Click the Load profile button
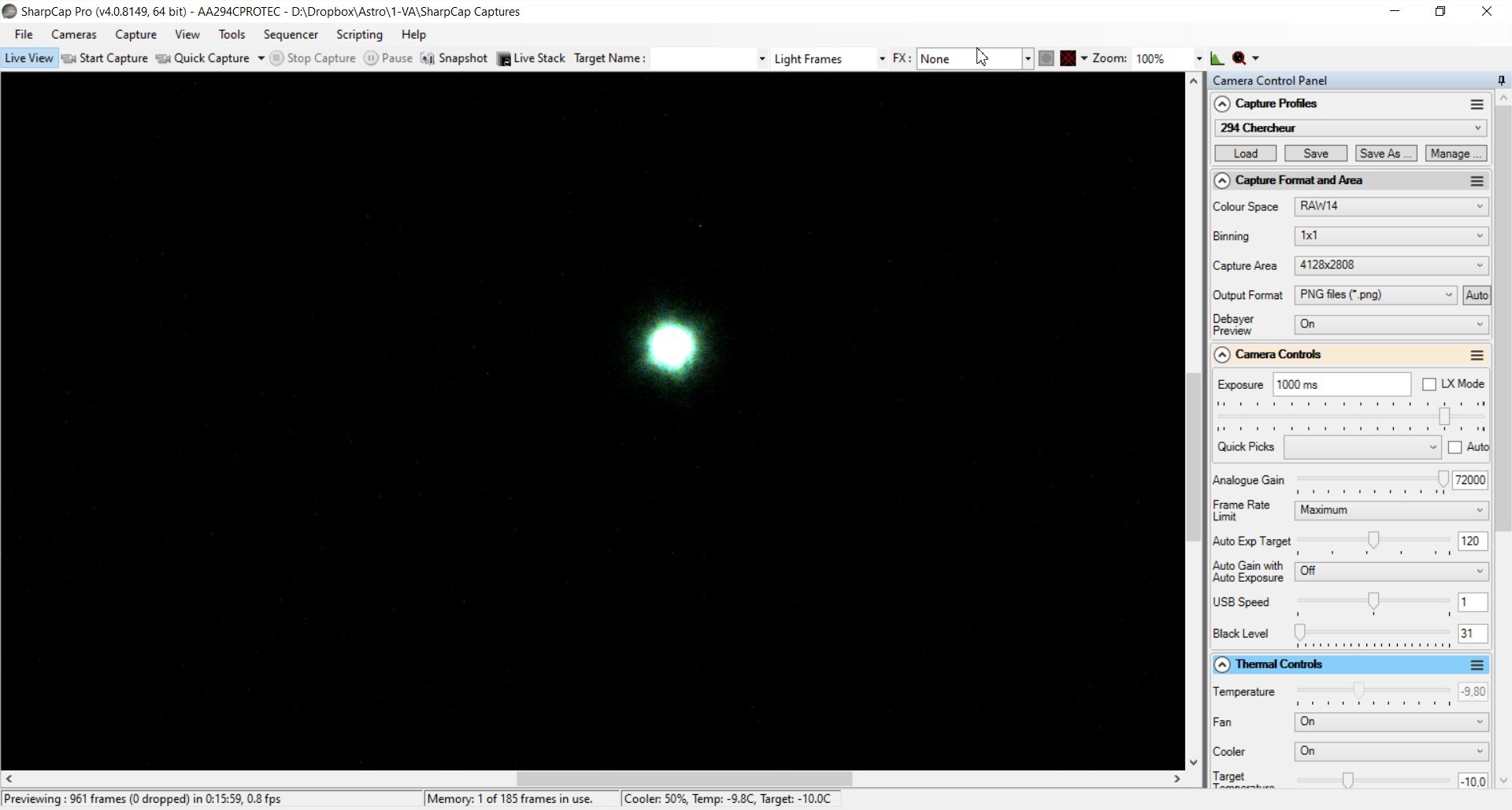Image resolution: width=1512 pixels, height=810 pixels. click(1245, 153)
